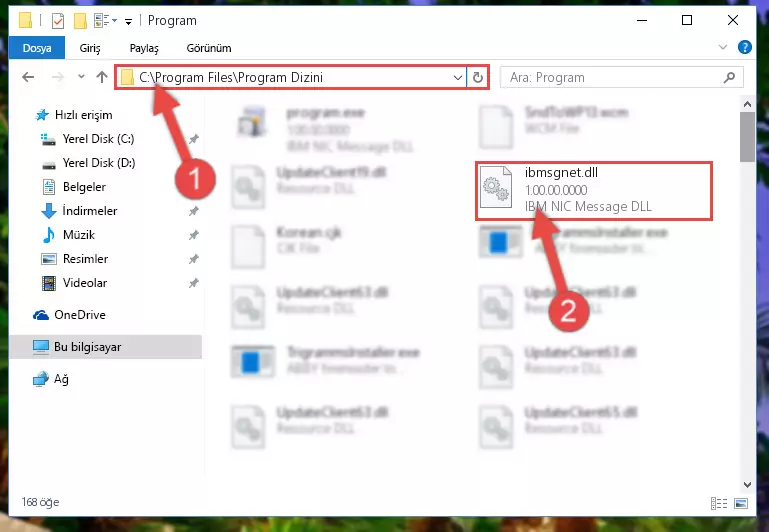The image size is (769, 532).
Task: Open recent locations dropdown arrow
Action: coord(81,76)
